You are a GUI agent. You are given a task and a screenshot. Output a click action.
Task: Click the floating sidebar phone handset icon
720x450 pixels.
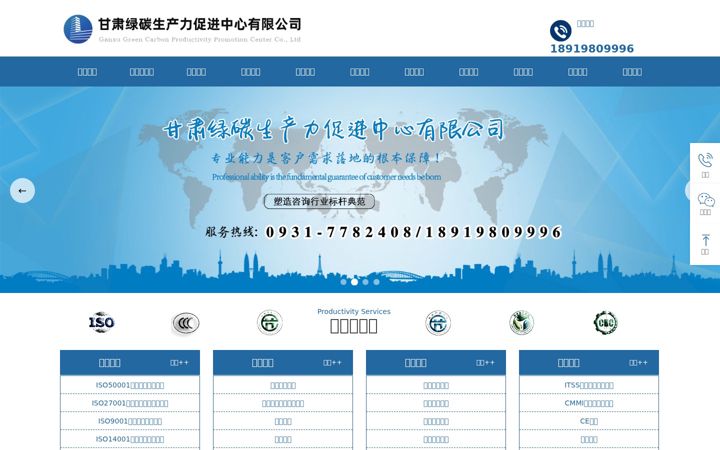(705, 160)
